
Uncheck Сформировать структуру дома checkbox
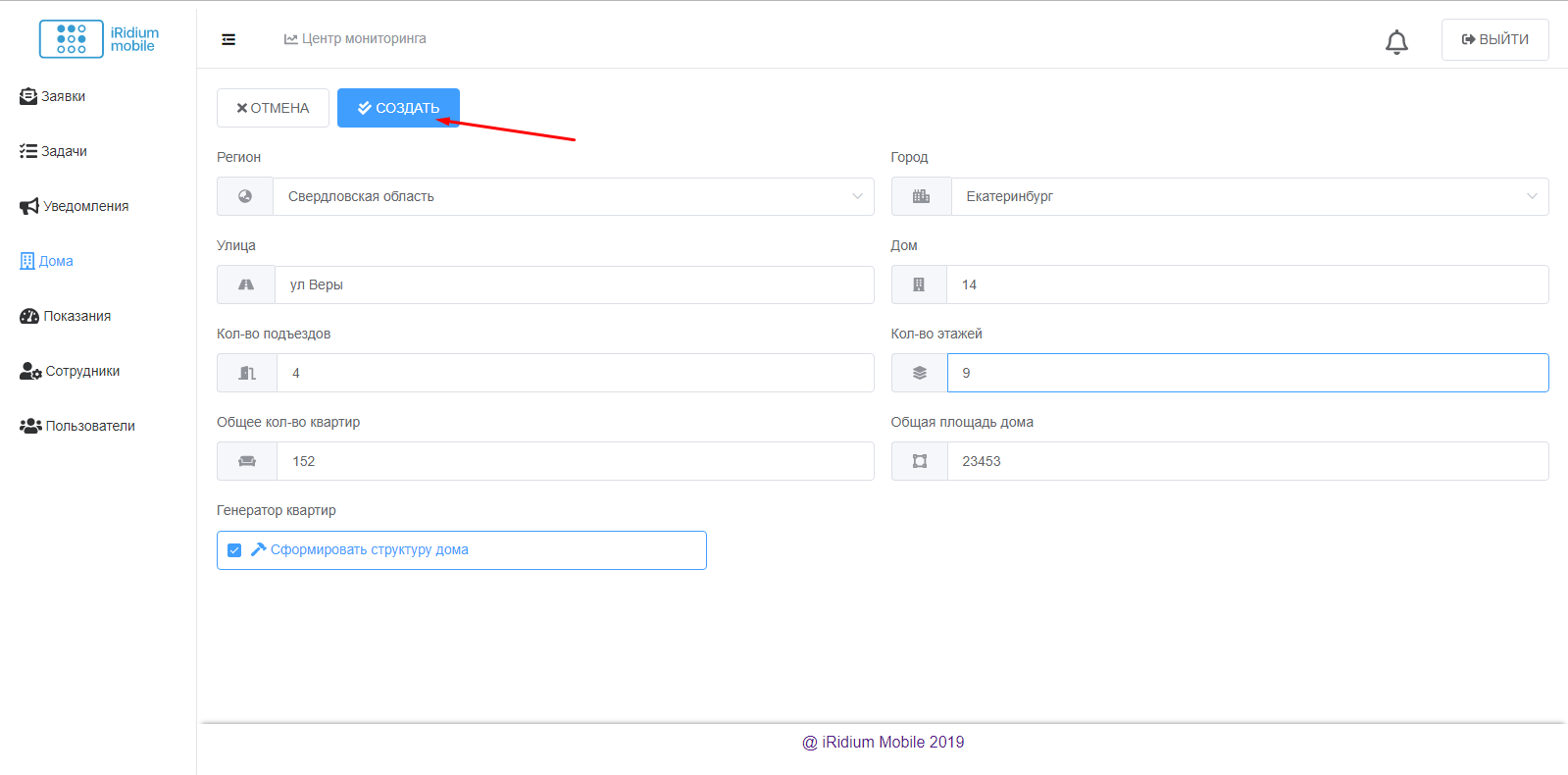234,550
